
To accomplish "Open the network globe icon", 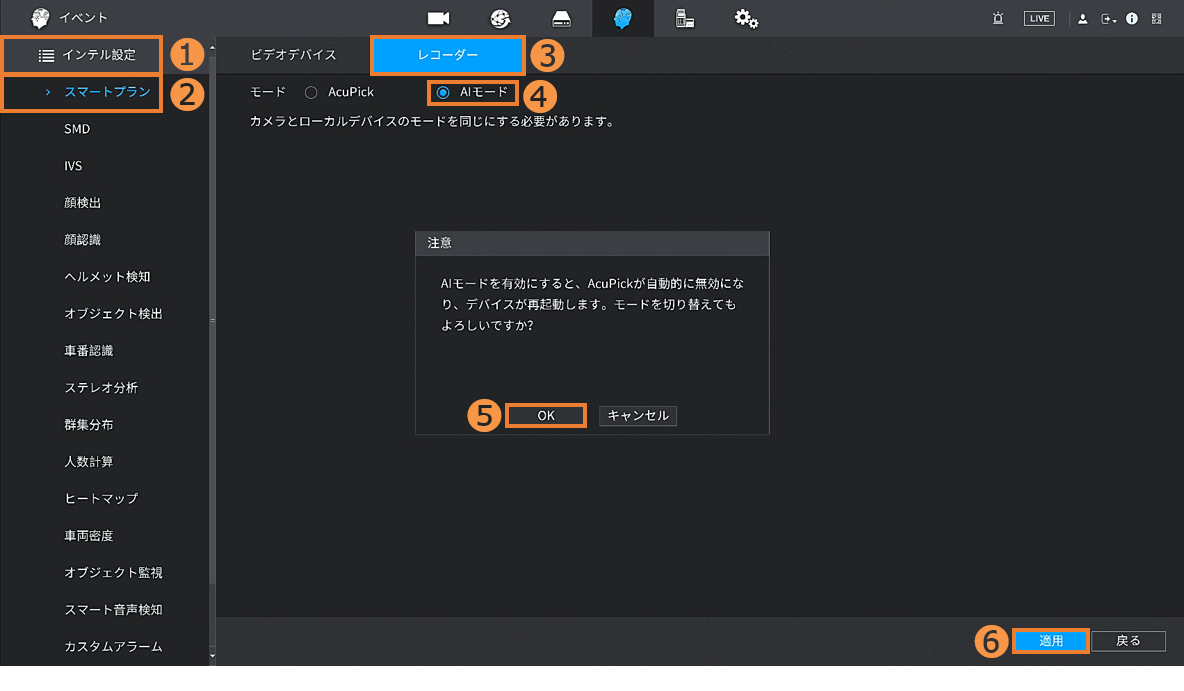I will 500,18.
